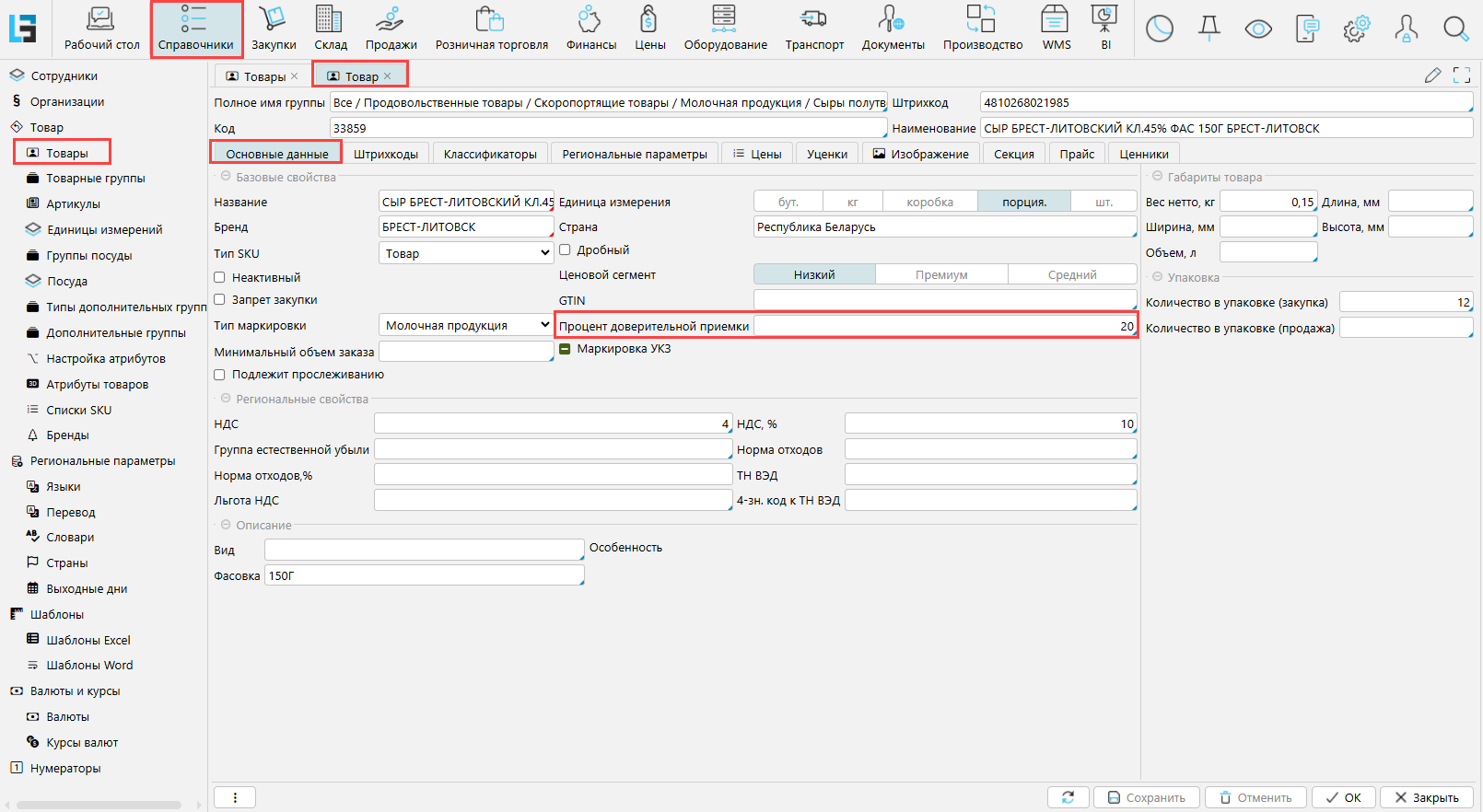Open the settings gear icon
This screenshot has height=812, width=1483.
[x=1356, y=29]
